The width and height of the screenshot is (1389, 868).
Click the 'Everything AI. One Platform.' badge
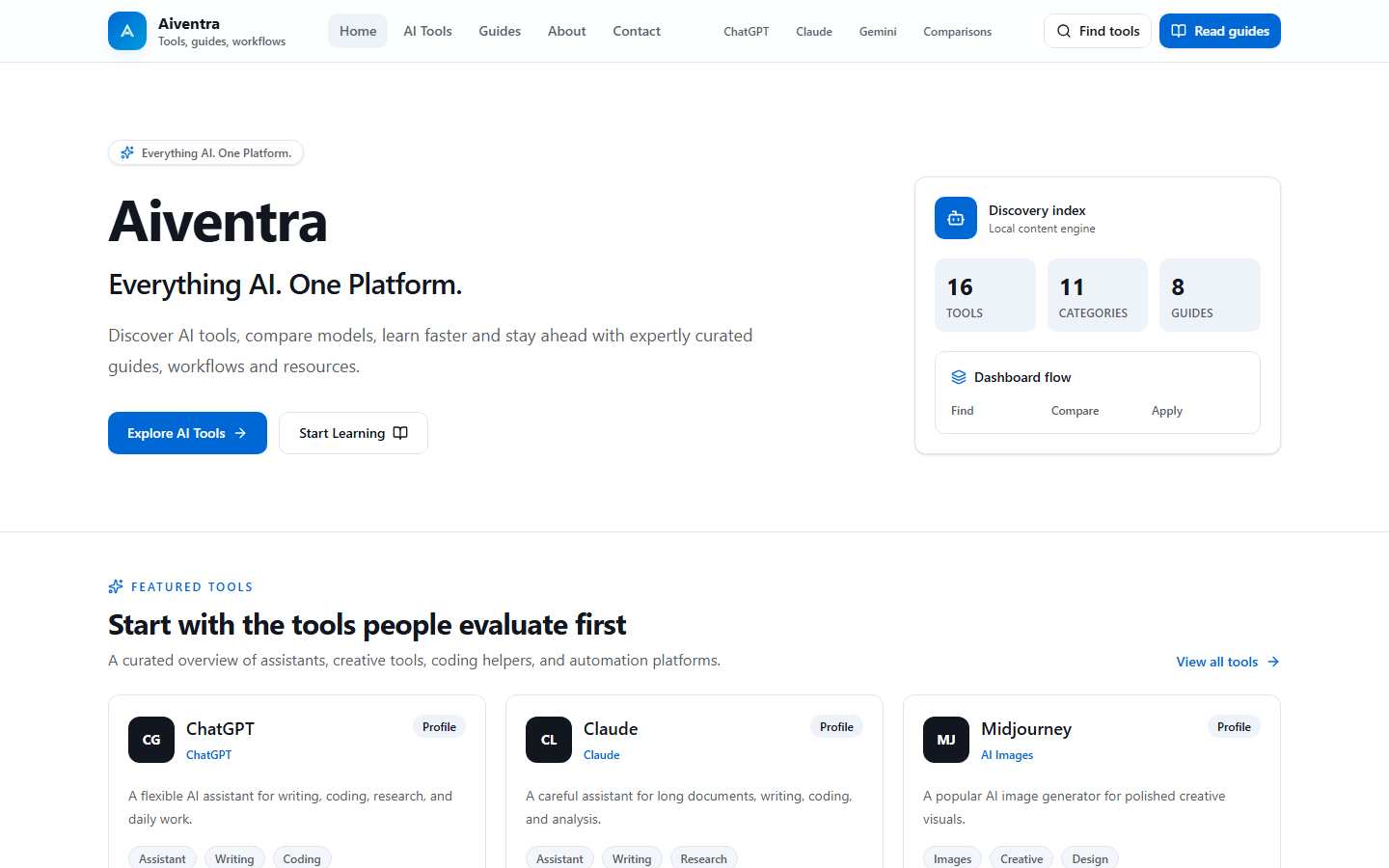tap(205, 152)
